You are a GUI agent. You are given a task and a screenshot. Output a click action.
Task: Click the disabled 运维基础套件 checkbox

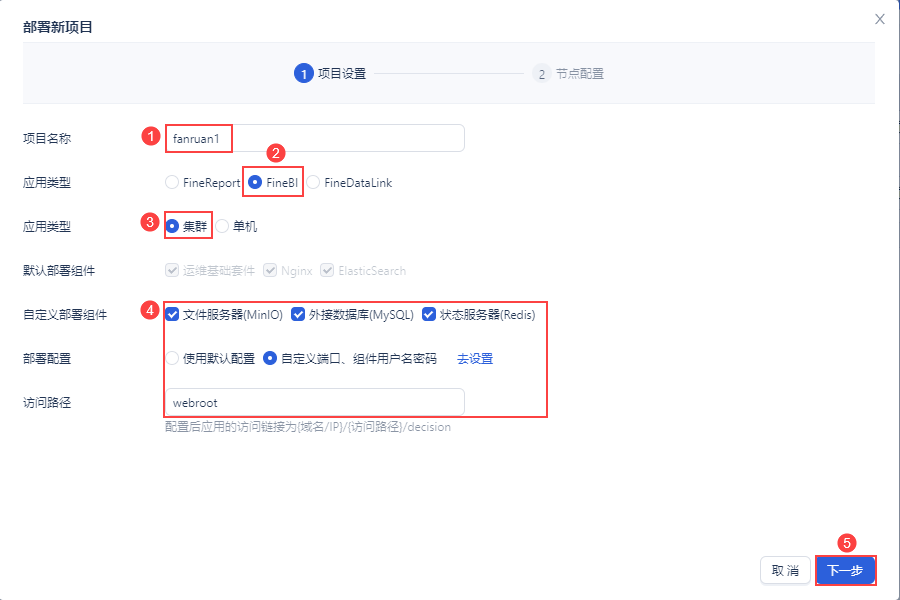pos(172,270)
